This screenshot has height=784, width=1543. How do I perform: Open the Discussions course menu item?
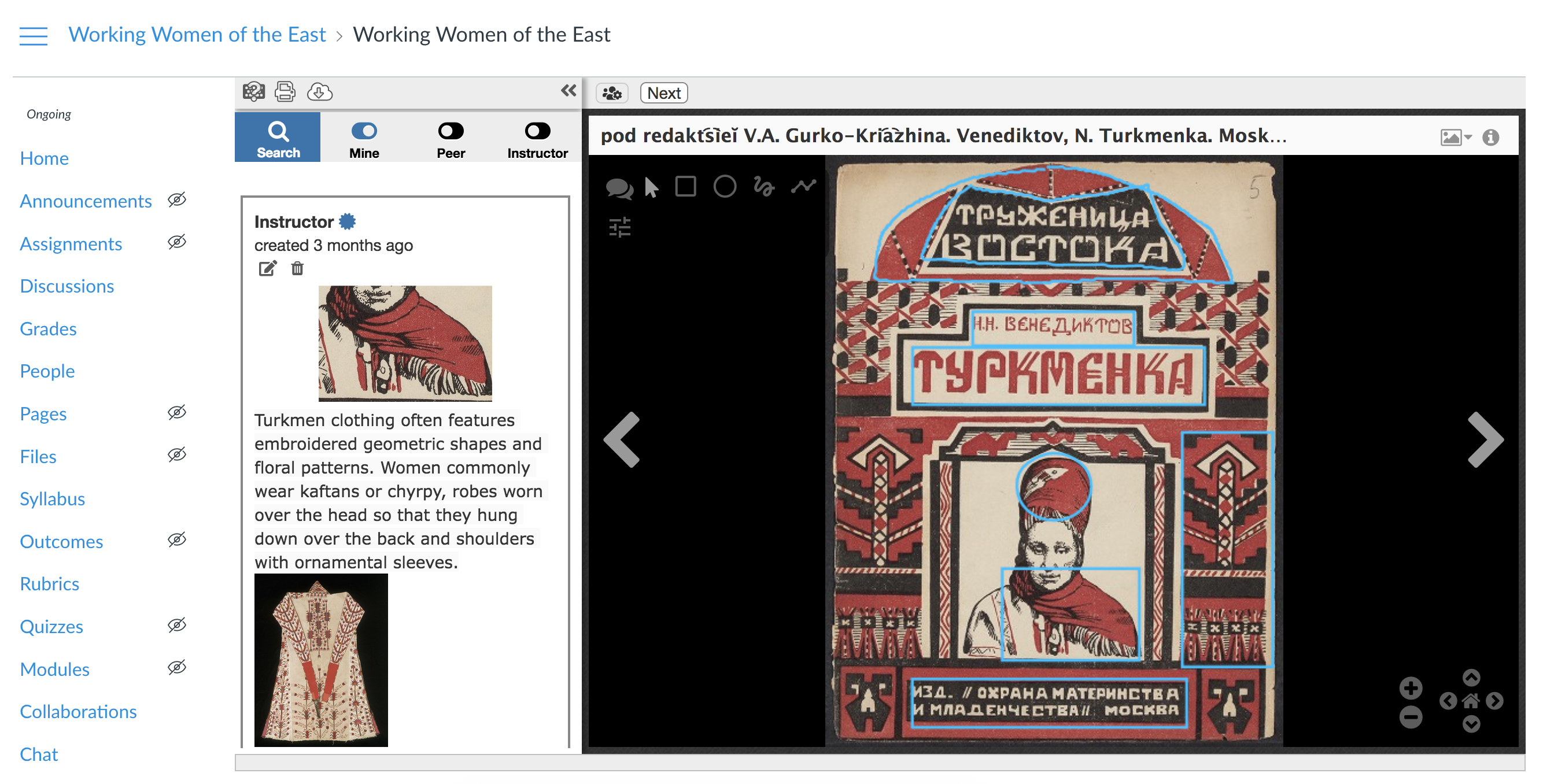point(67,286)
